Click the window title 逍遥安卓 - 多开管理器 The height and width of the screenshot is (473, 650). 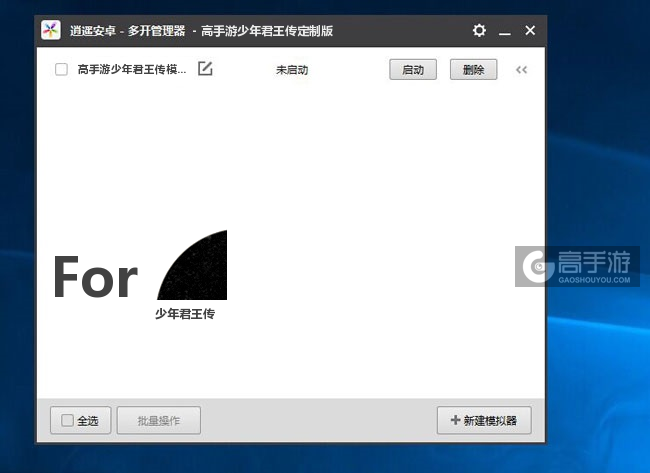pyautogui.click(x=127, y=31)
